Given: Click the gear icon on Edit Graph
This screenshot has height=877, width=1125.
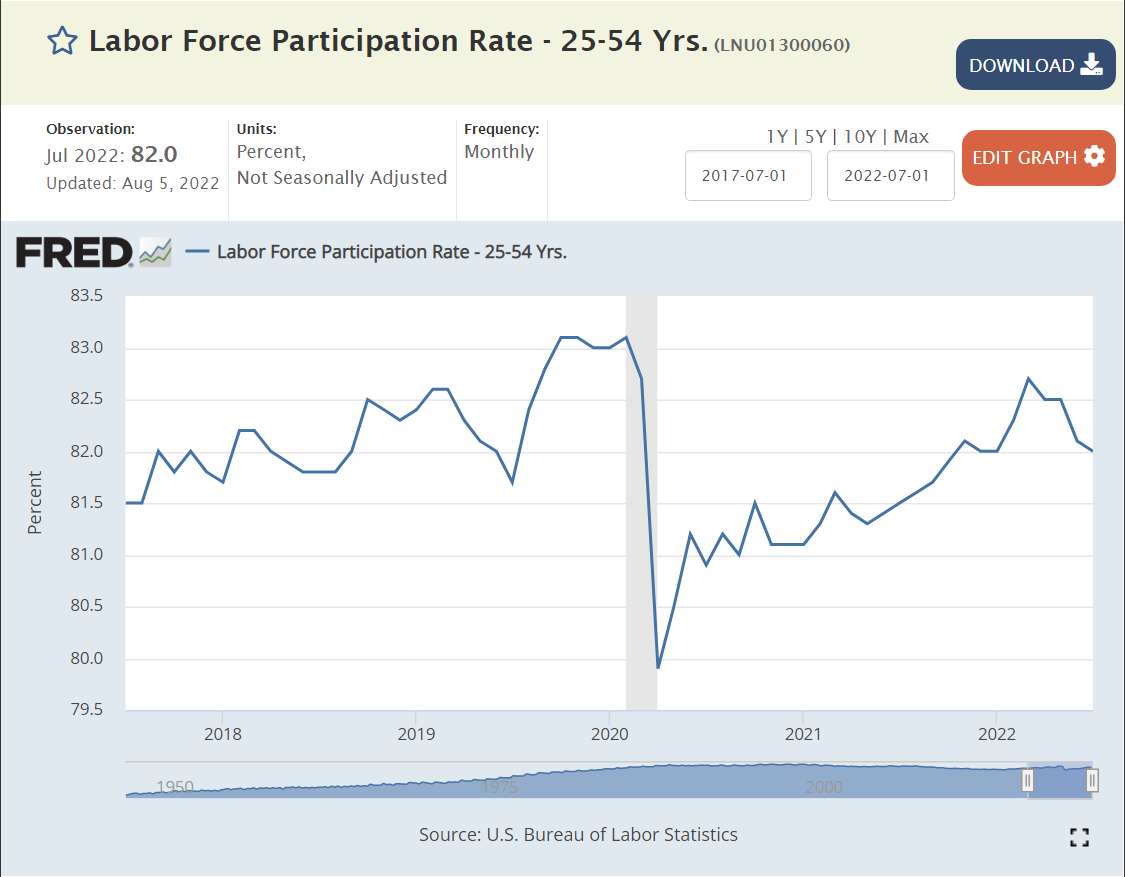Looking at the screenshot, I should click(1094, 157).
